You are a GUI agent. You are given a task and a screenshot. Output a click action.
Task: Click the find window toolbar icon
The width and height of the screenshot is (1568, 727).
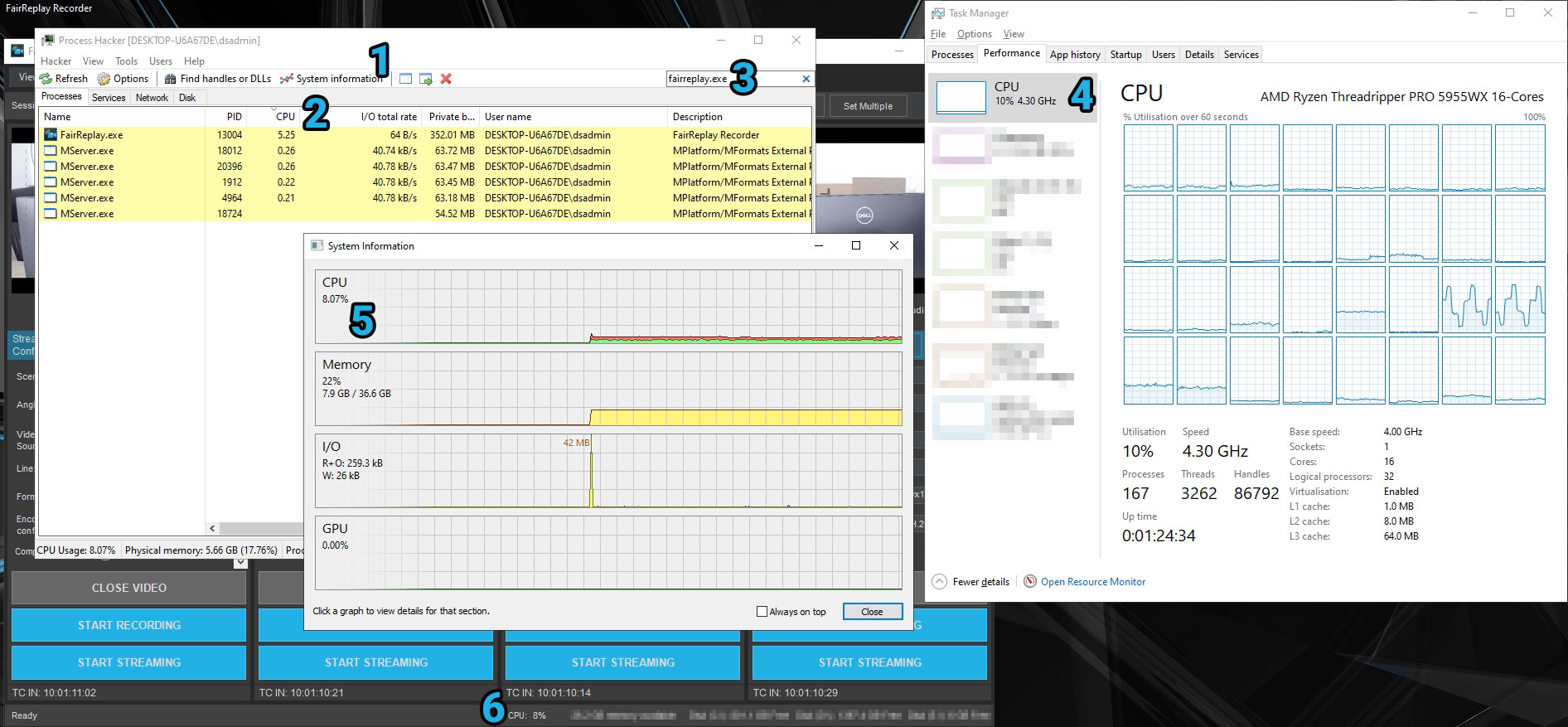(x=405, y=79)
